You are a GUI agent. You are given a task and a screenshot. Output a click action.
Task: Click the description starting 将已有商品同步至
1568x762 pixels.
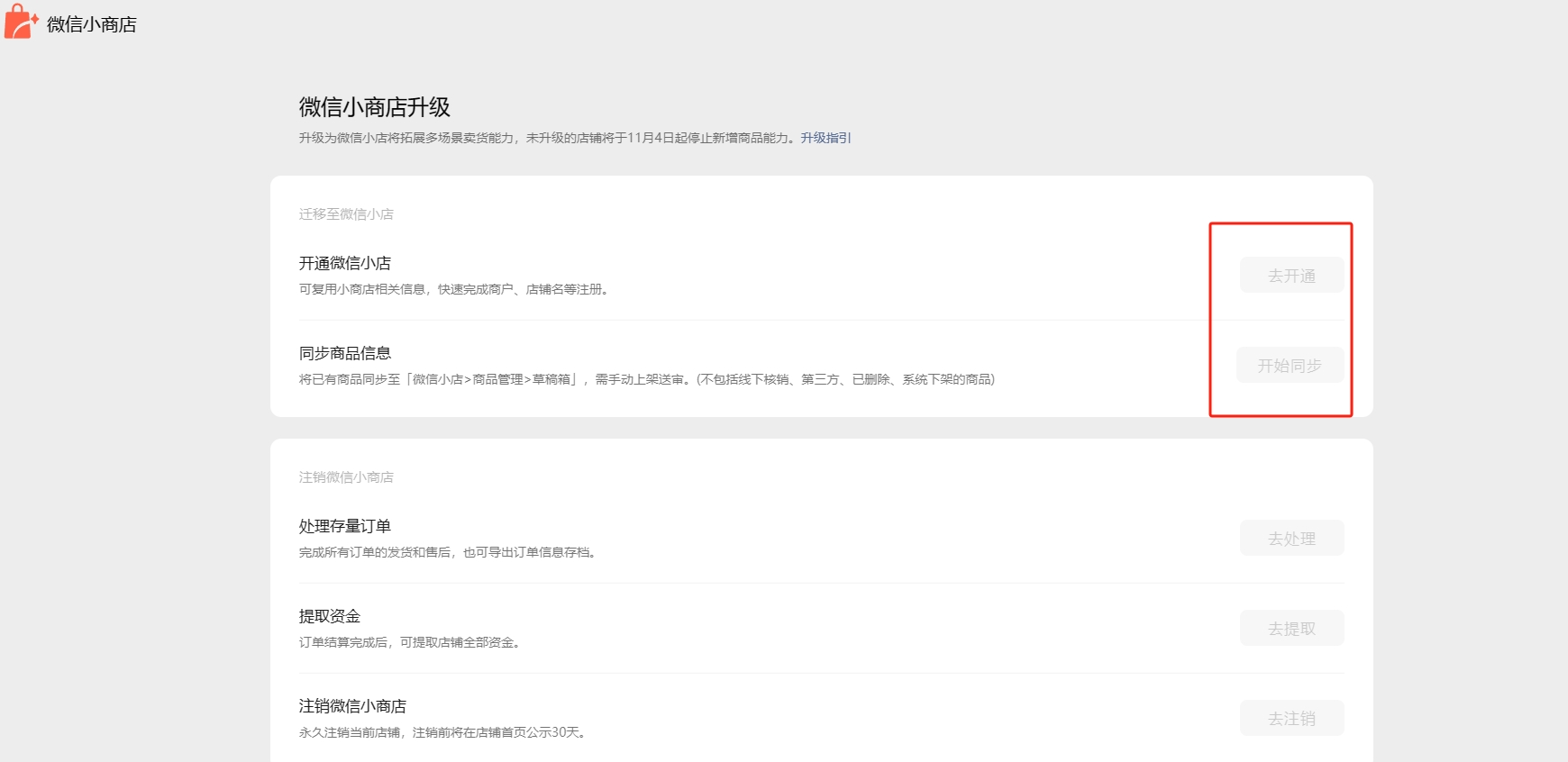pos(647,379)
